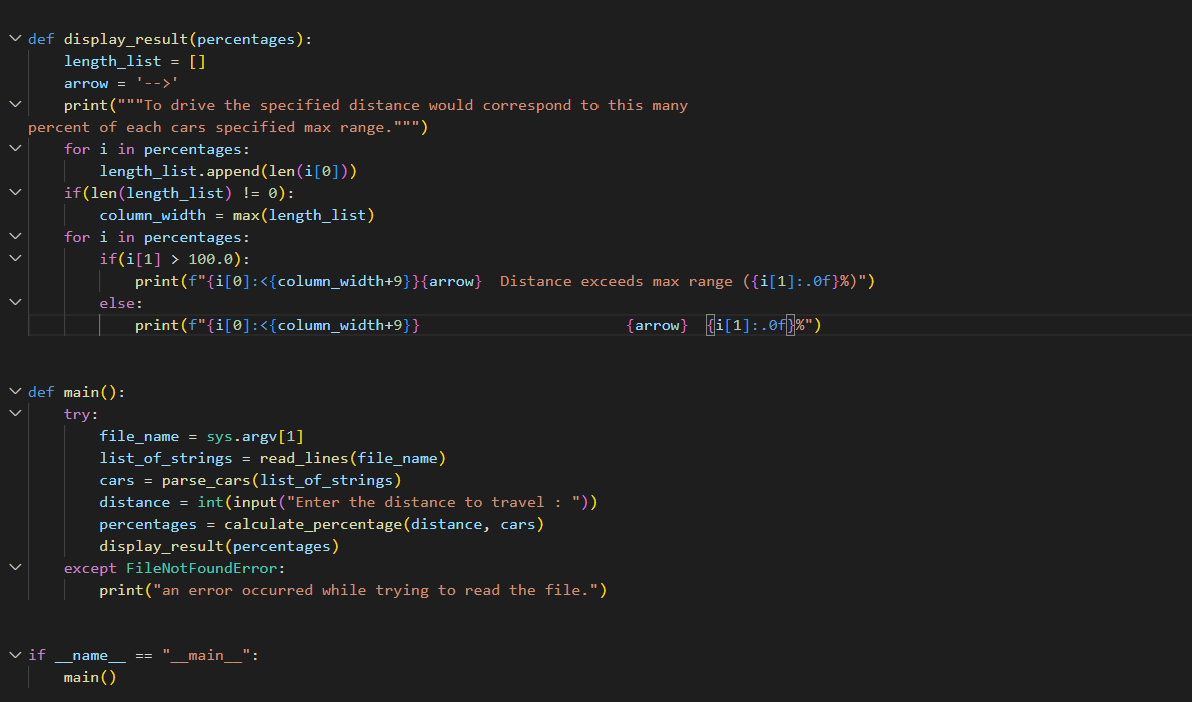Screen dimensions: 1192x702
Task: Click the 'Distance exceeds max range' string
Action: (616, 281)
